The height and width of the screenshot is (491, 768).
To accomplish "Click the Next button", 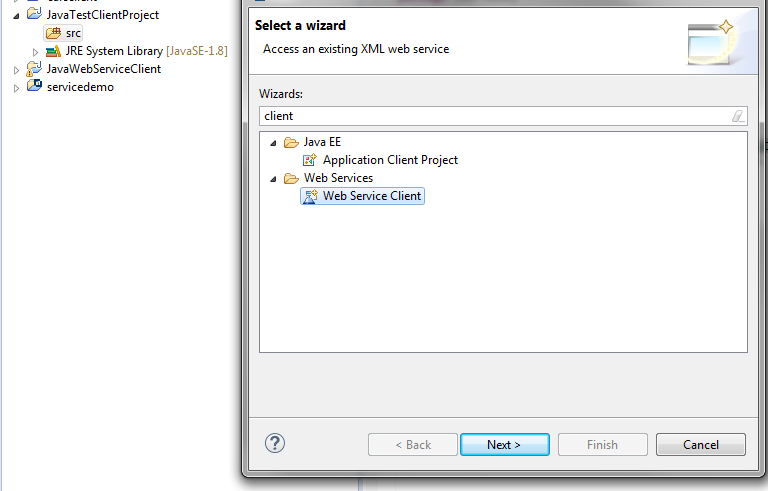I will (x=504, y=445).
